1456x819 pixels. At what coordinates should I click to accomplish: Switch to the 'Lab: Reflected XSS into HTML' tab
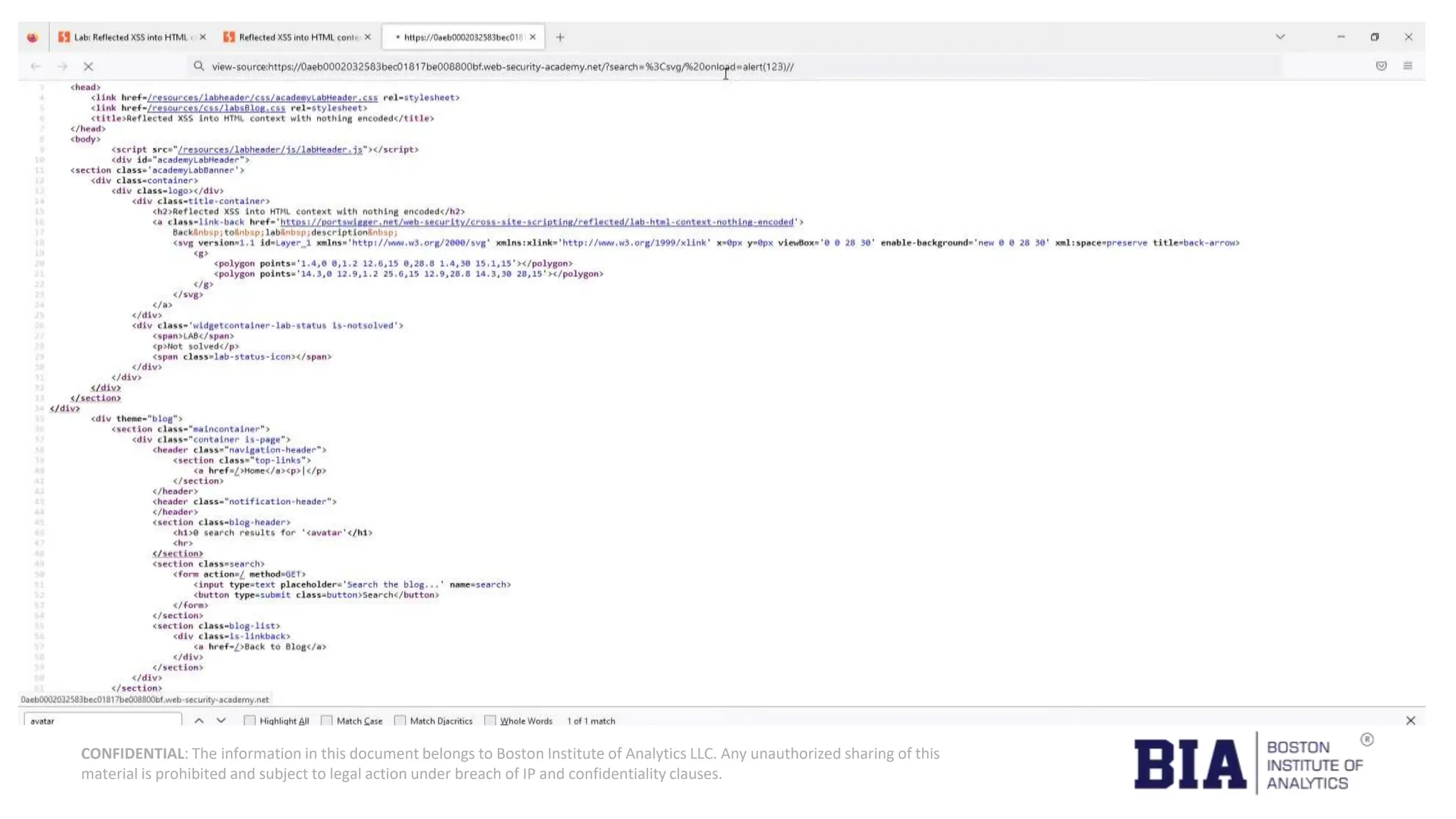click(x=132, y=37)
